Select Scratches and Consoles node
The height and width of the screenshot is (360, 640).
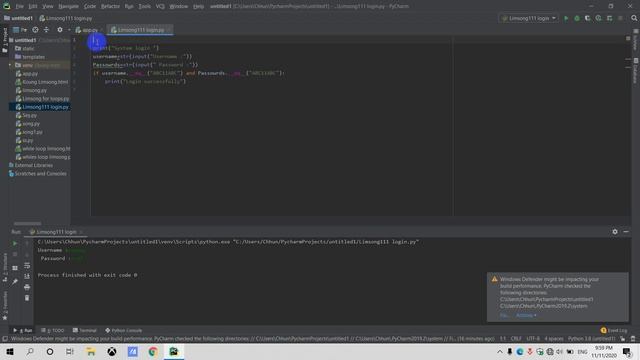[40, 174]
